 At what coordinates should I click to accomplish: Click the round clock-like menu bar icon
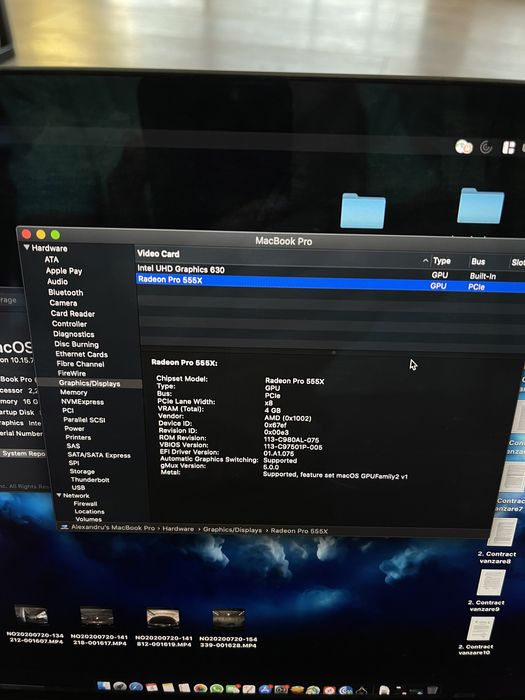pos(464,146)
